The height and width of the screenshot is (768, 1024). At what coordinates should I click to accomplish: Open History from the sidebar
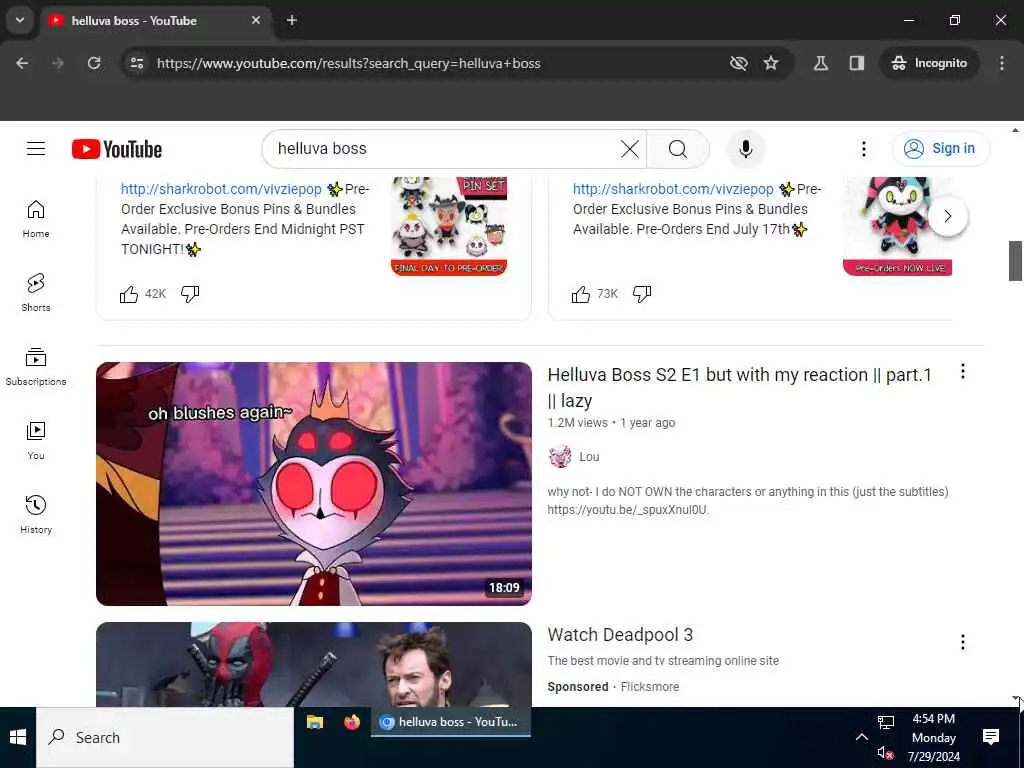(36, 515)
